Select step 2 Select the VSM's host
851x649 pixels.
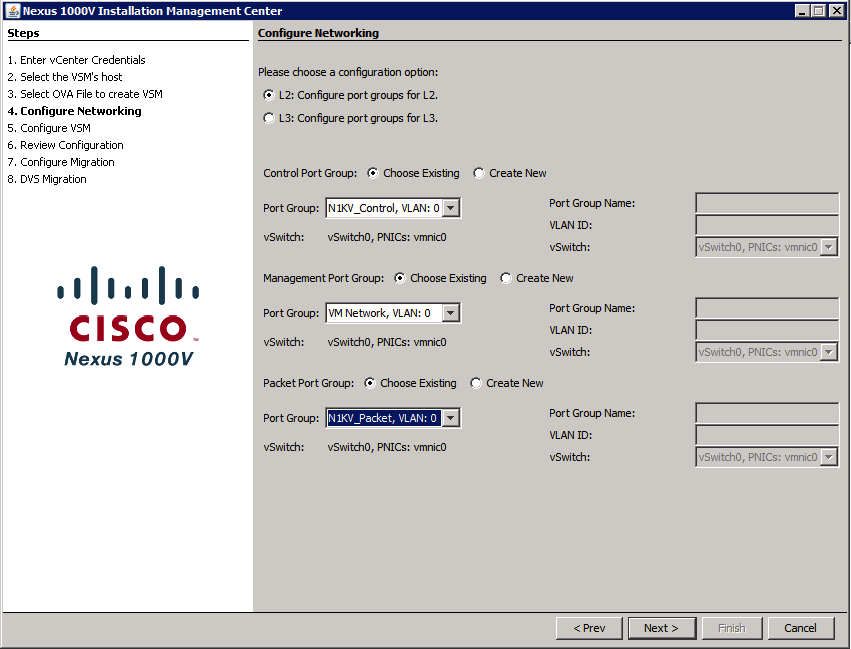(x=65, y=77)
